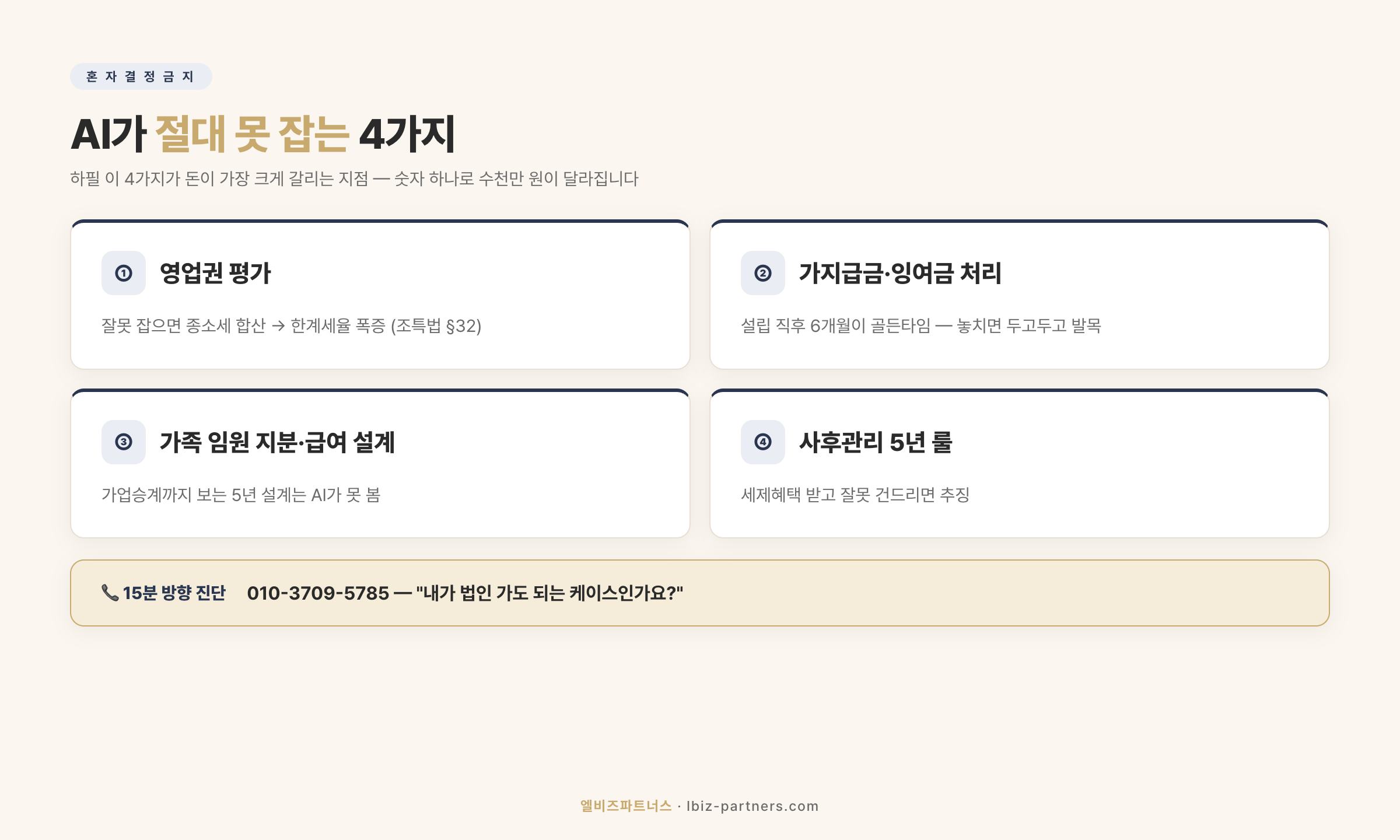The width and height of the screenshot is (1400, 840).
Task: Click phone number 010-3709-5785
Action: tap(318, 593)
